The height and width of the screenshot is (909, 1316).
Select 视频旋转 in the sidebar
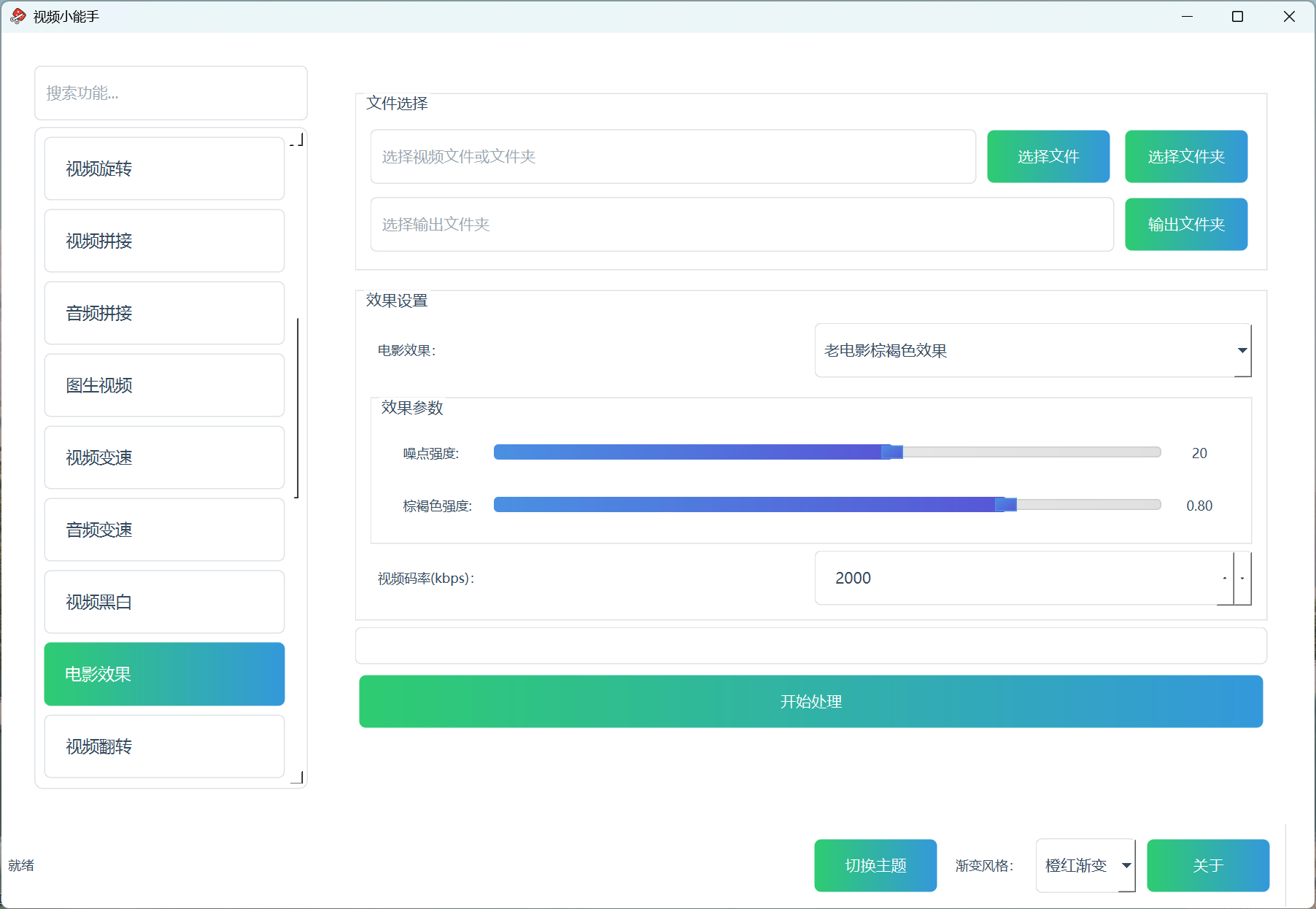pyautogui.click(x=164, y=169)
